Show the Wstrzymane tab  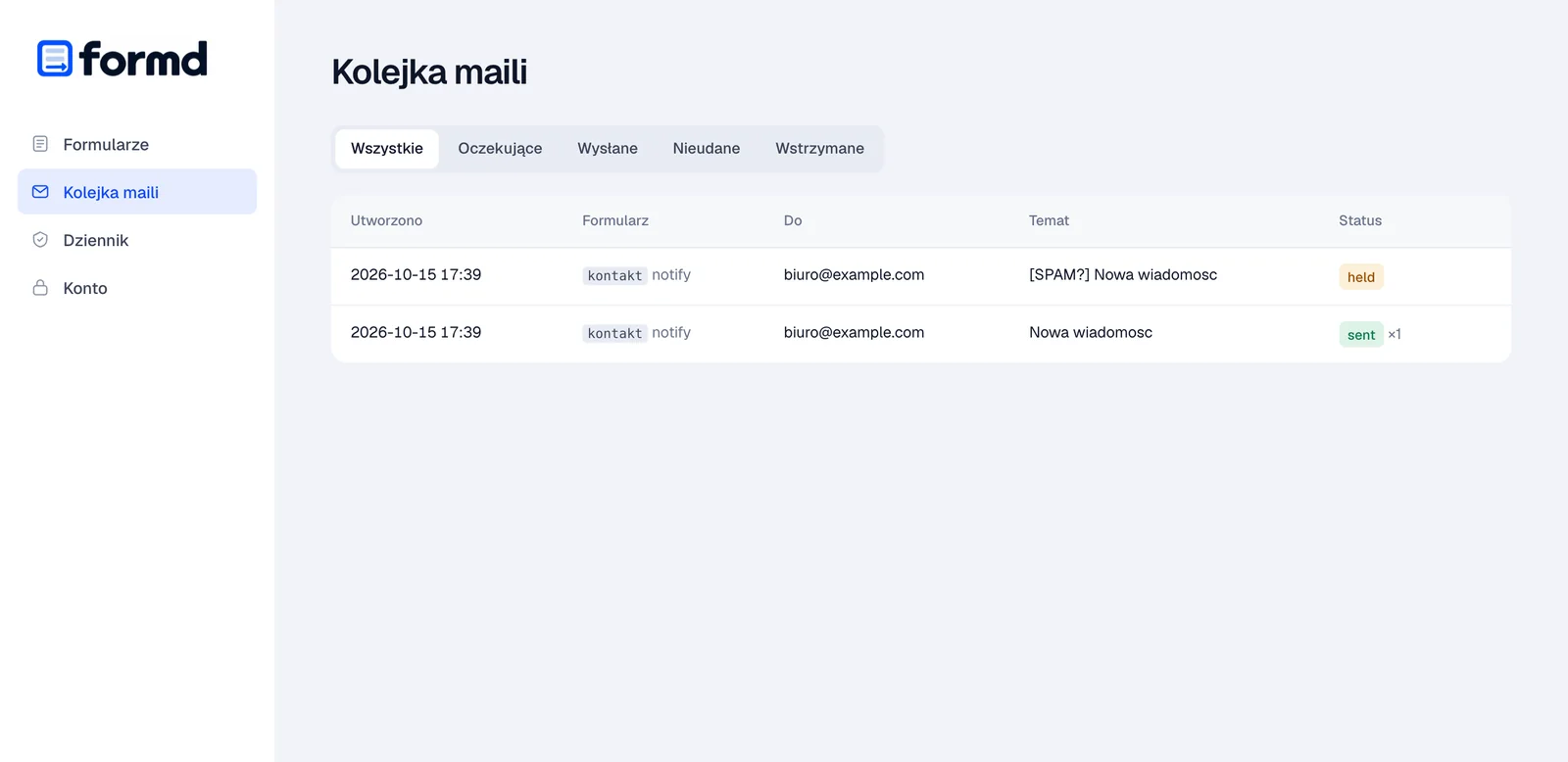(x=820, y=149)
